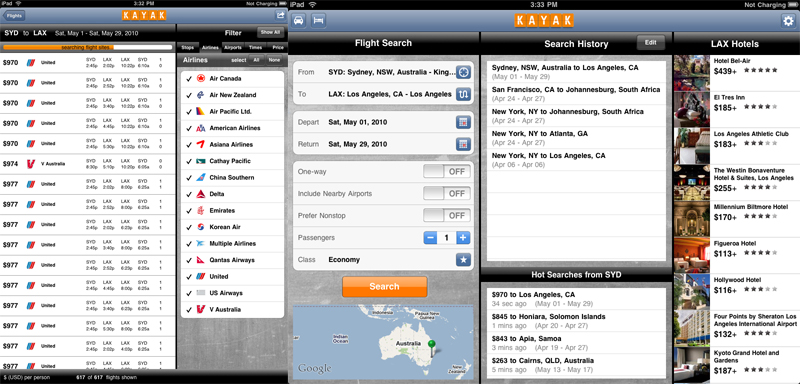The width and height of the screenshot is (800, 384).
Task: Click the searching flight sites progress bar
Action: pos(87,47)
